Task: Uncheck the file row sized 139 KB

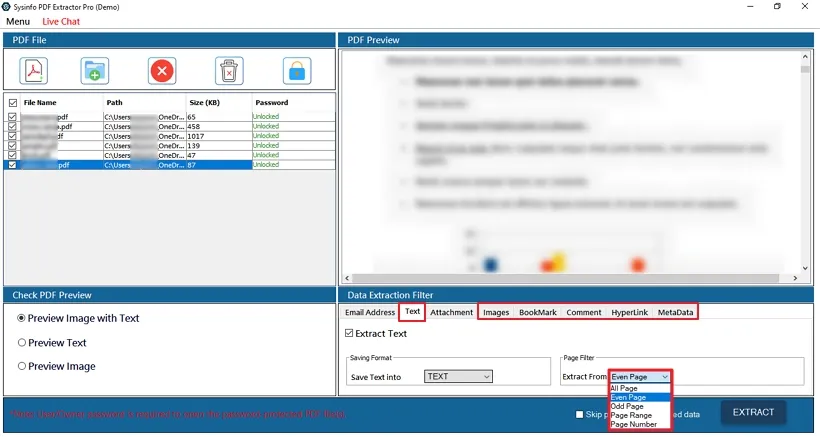Action: point(13,145)
